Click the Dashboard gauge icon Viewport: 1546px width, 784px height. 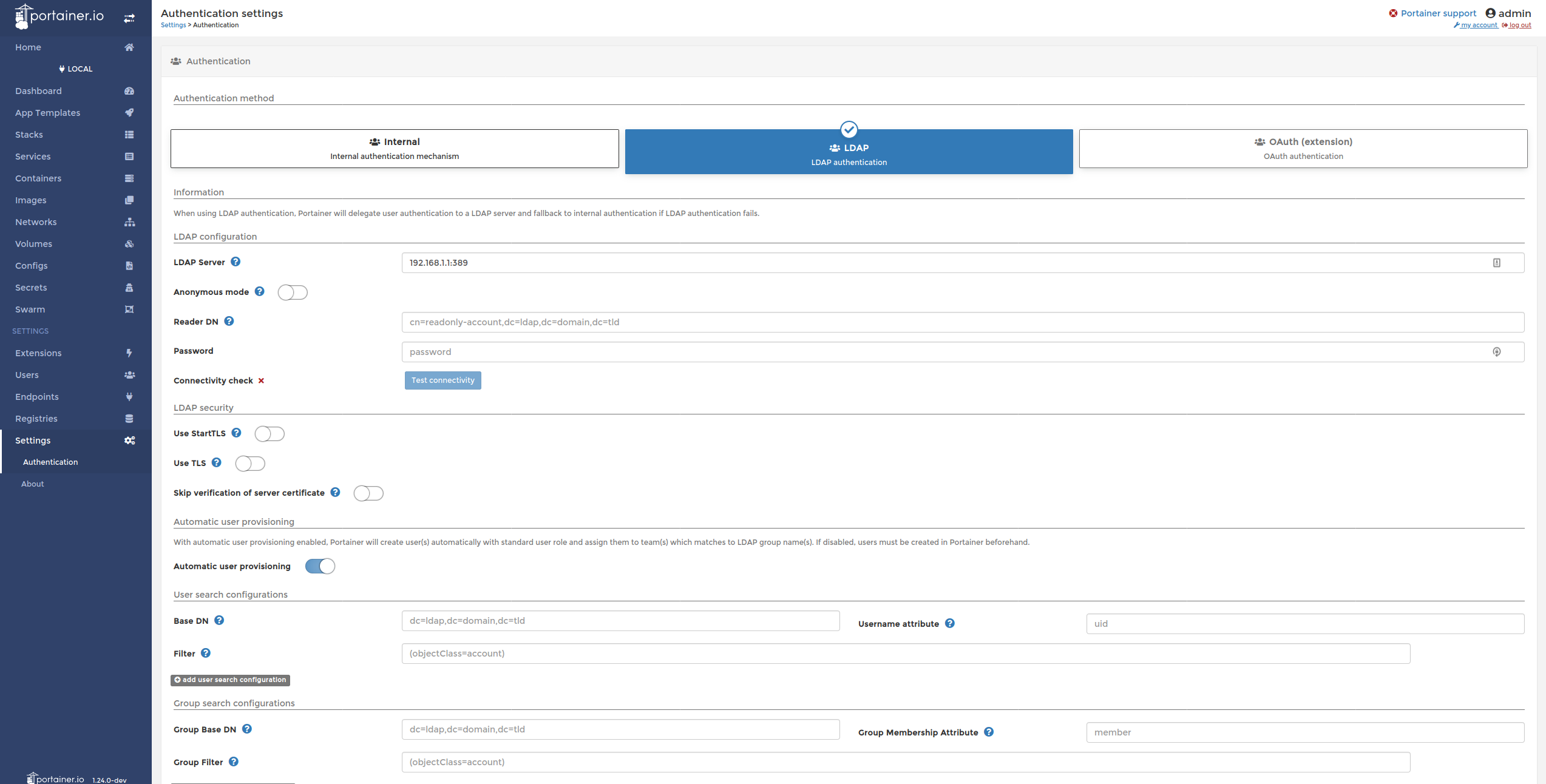[x=129, y=91]
